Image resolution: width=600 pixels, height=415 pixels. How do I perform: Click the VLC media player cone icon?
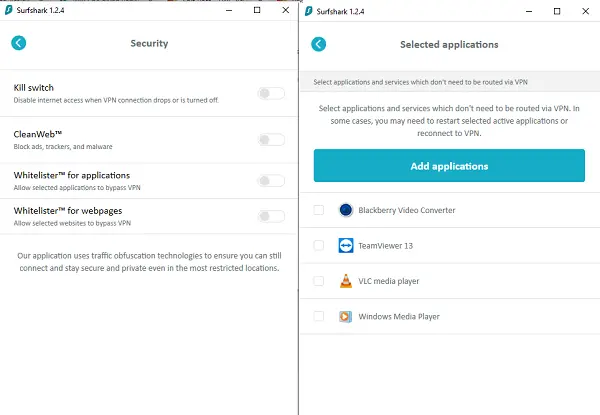click(x=346, y=281)
